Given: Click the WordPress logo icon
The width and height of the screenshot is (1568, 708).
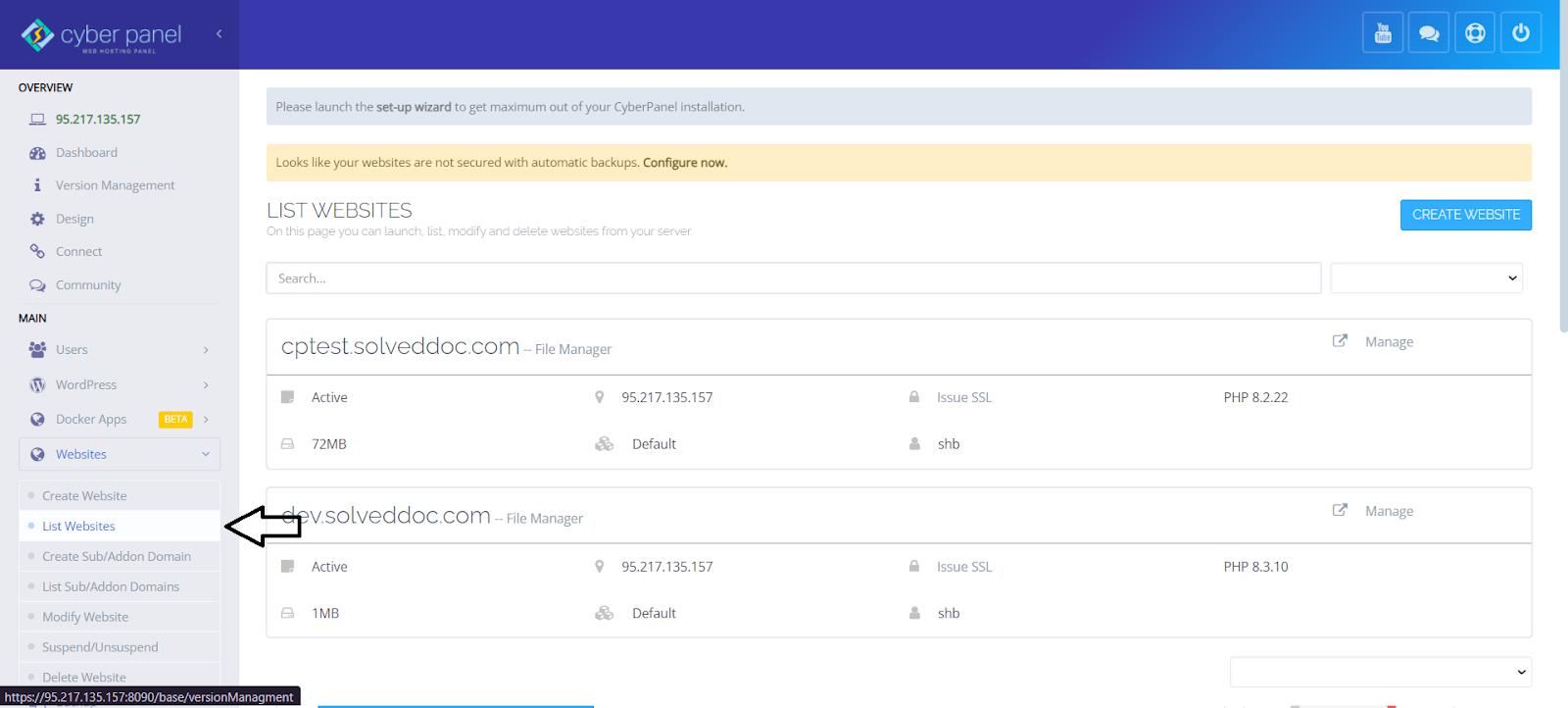Looking at the screenshot, I should point(37,384).
